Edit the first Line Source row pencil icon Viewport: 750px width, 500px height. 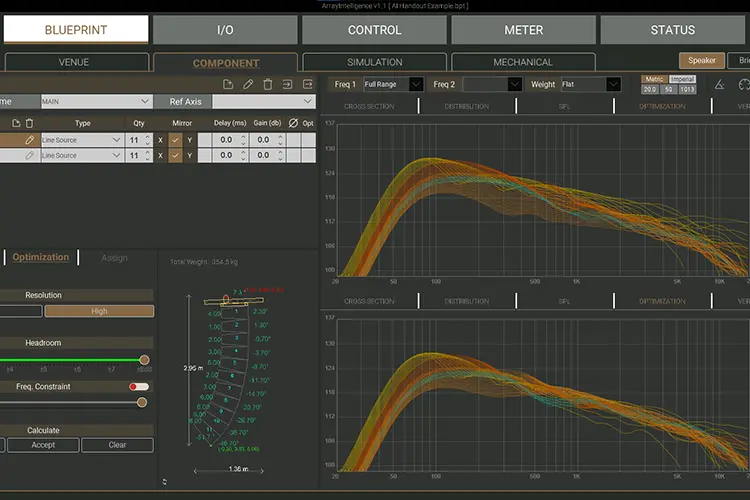[29, 140]
